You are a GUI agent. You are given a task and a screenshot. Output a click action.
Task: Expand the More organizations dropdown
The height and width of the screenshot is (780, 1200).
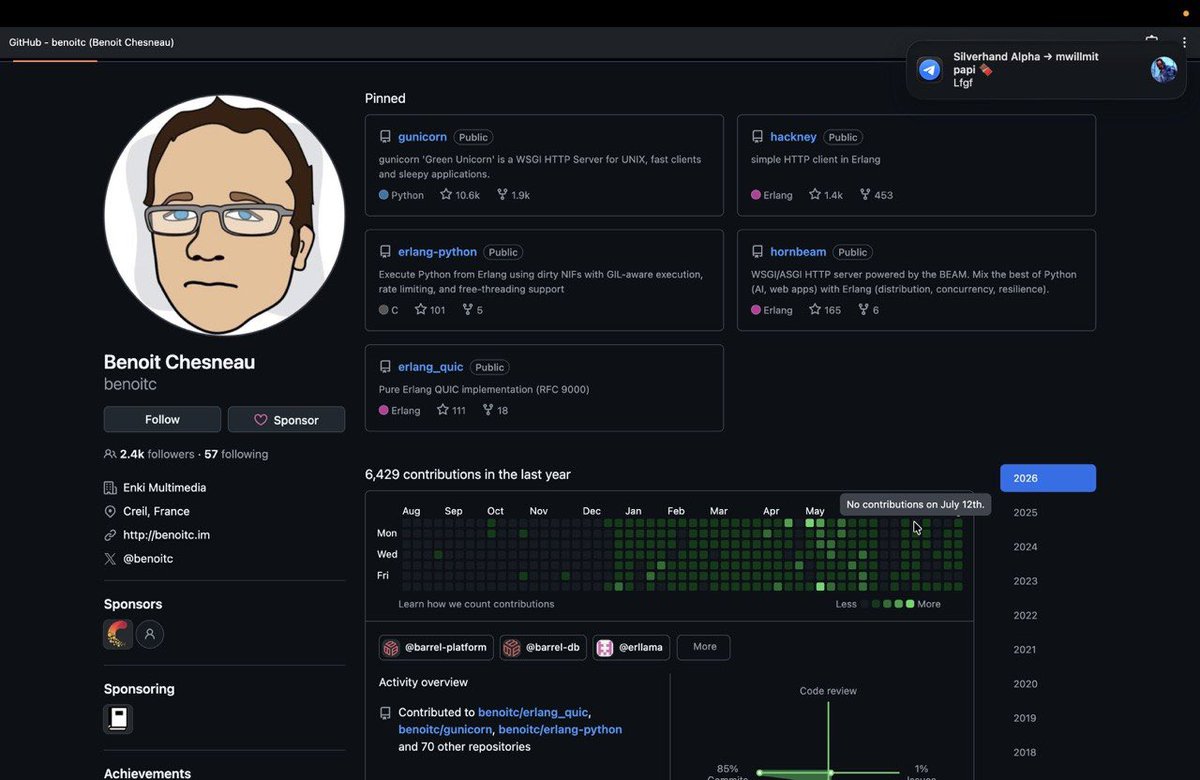click(704, 647)
